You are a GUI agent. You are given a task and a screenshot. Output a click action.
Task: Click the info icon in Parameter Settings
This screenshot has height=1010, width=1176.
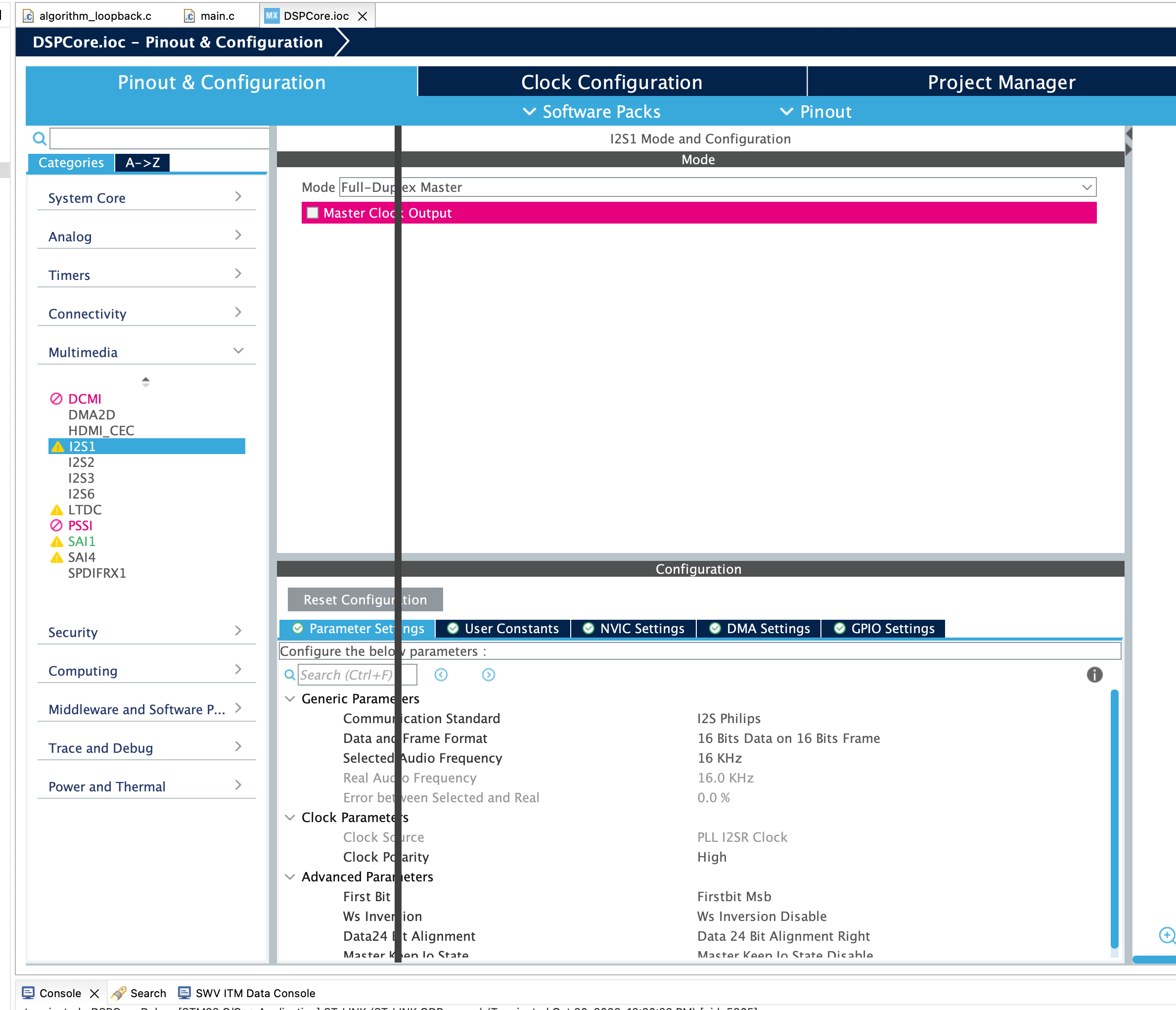click(1094, 675)
